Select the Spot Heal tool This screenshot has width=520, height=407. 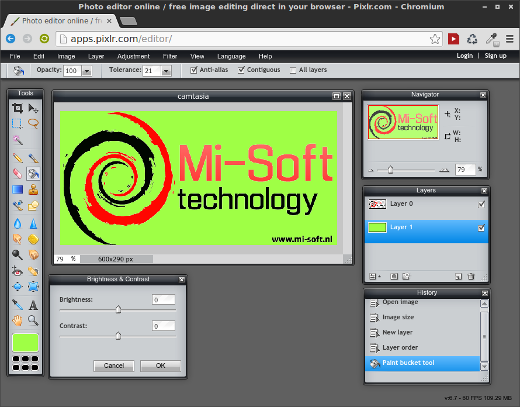pyautogui.click(x=33, y=271)
